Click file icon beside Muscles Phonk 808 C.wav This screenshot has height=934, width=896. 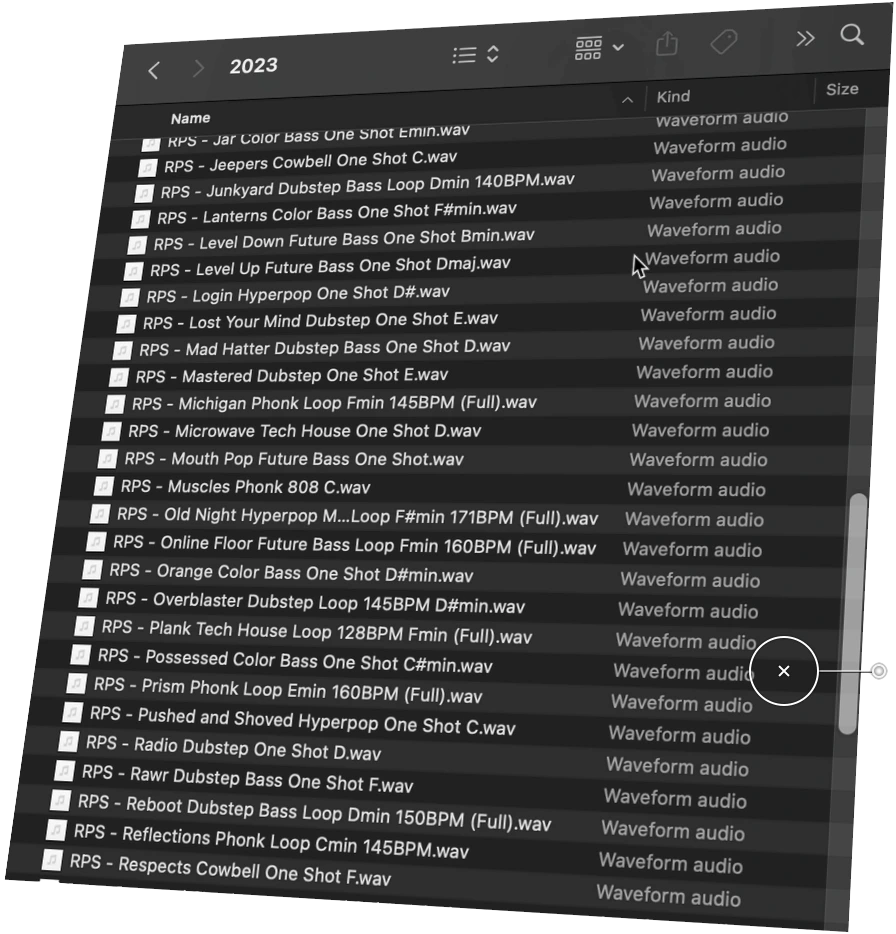pos(102,486)
